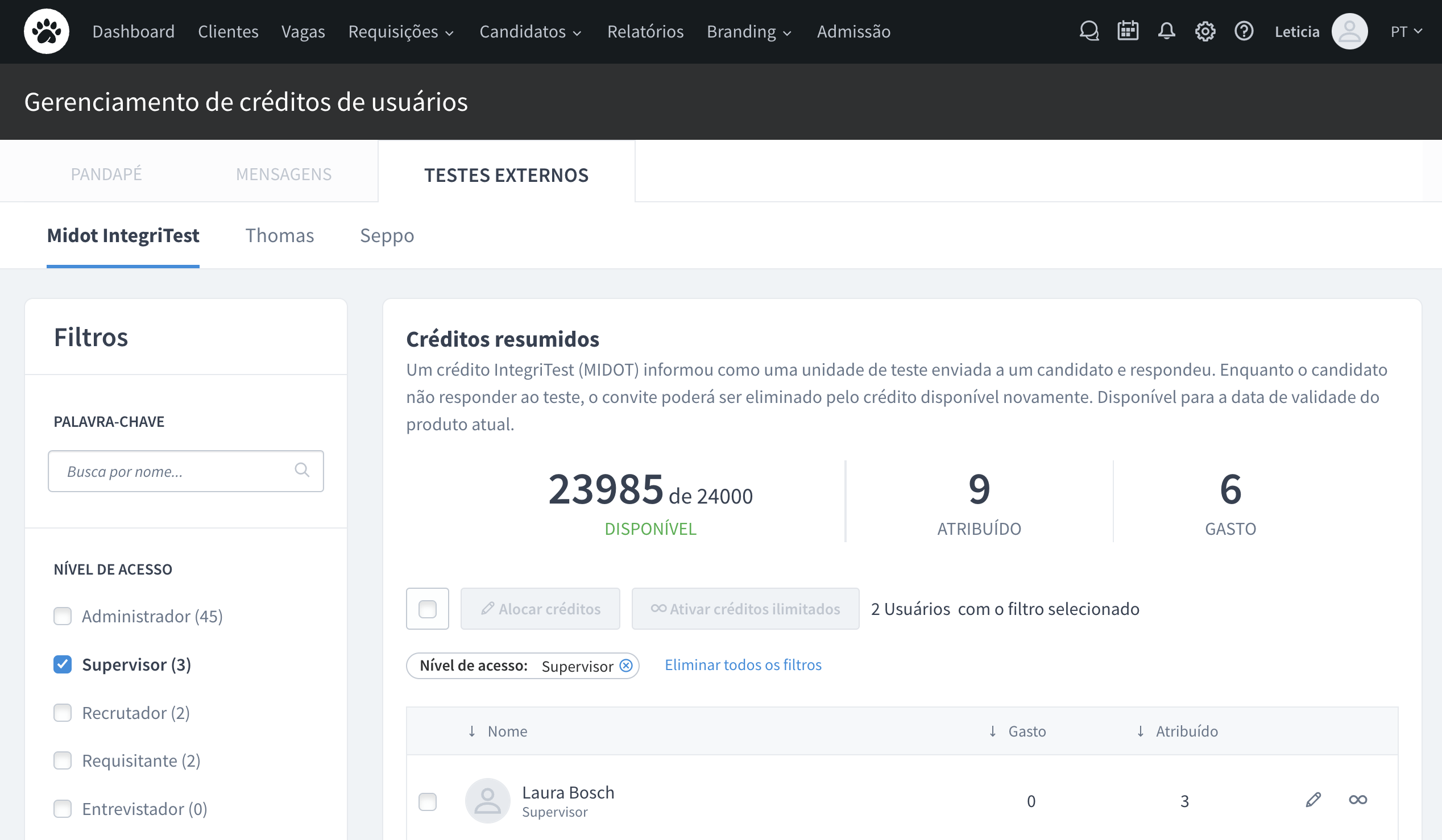
Task: Click the Pandapé paw logo
Action: click(47, 31)
